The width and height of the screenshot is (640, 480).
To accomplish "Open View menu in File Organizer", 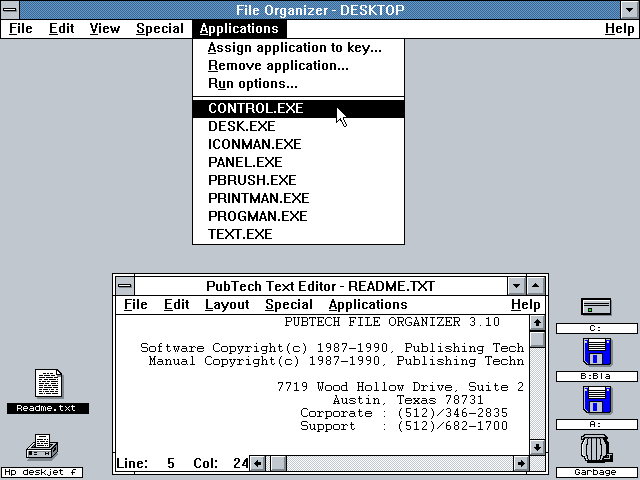I will coord(104,29).
